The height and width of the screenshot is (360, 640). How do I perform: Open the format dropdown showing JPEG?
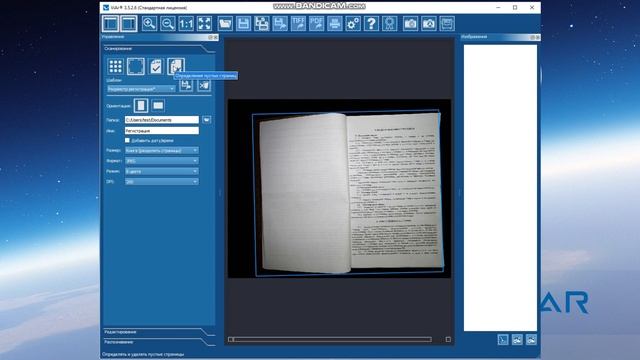click(x=162, y=161)
